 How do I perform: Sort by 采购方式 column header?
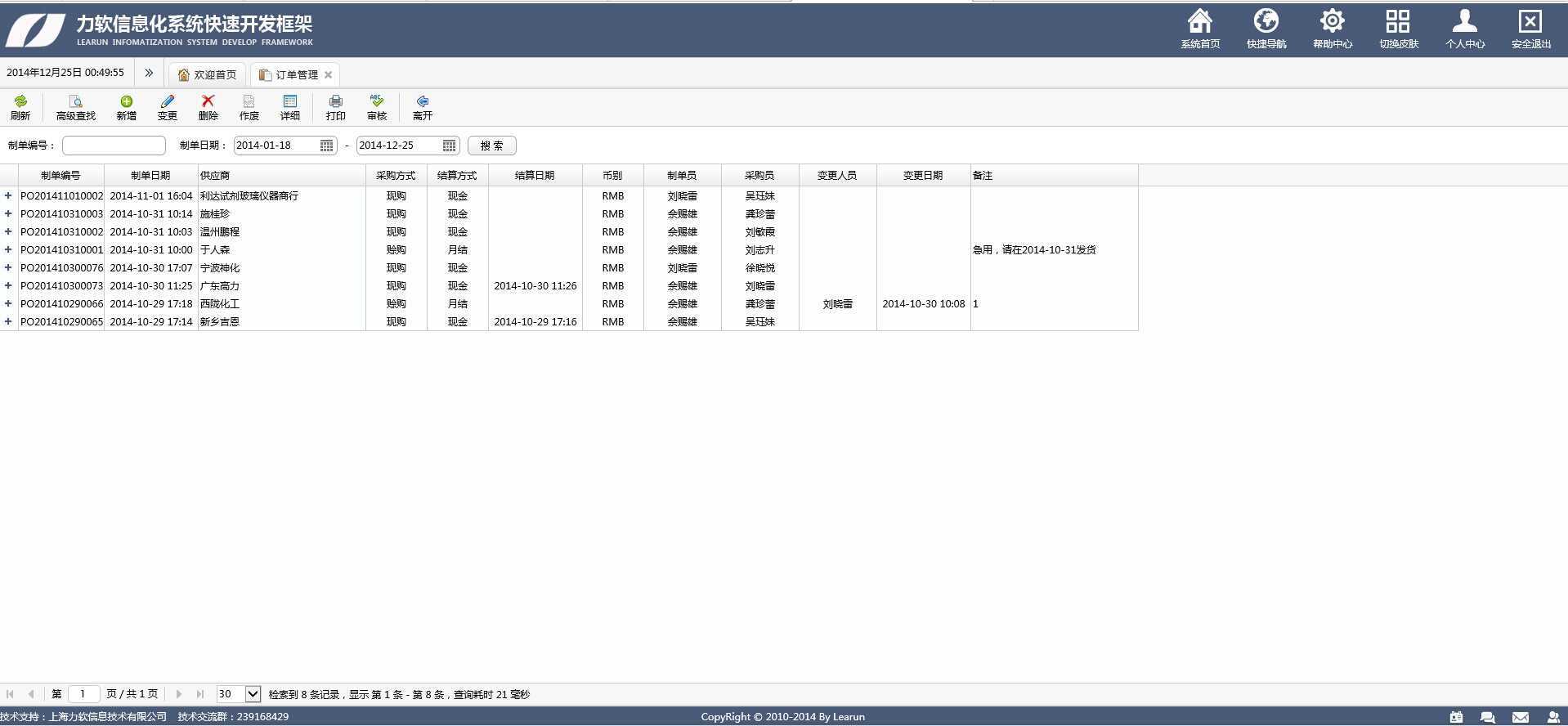[396, 175]
